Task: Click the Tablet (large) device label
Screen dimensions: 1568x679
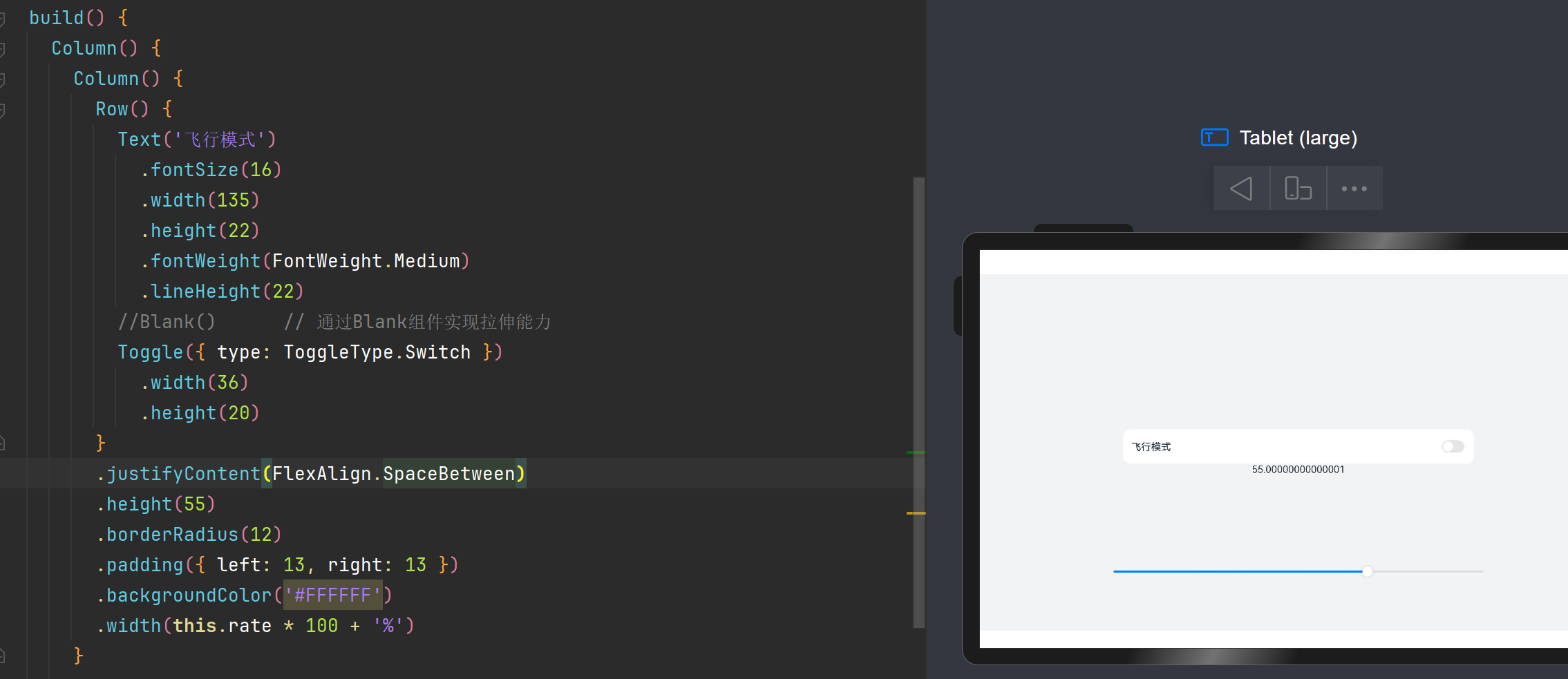Action: pos(1298,137)
